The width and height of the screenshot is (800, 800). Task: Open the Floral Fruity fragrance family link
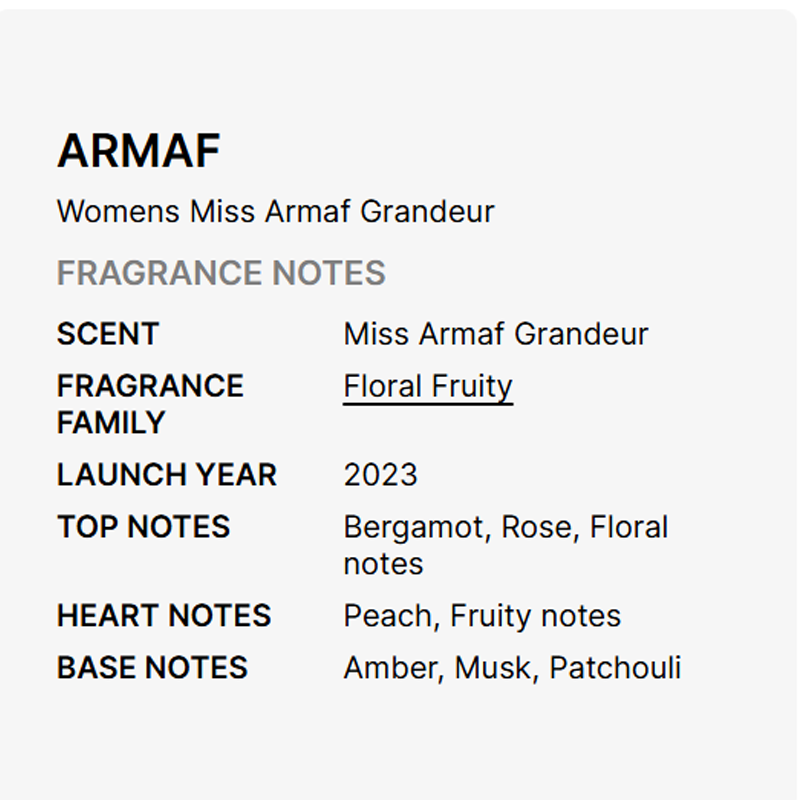[x=427, y=387]
